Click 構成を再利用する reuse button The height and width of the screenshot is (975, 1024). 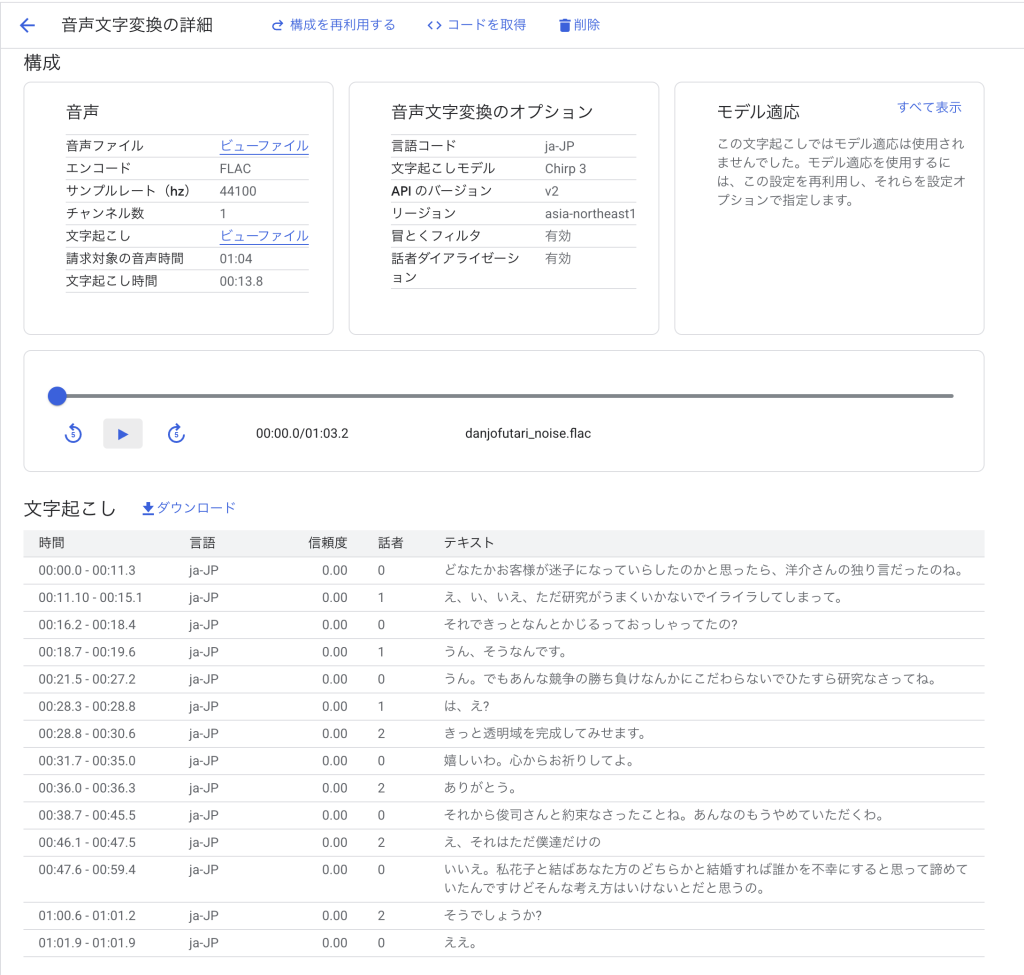click(x=333, y=25)
